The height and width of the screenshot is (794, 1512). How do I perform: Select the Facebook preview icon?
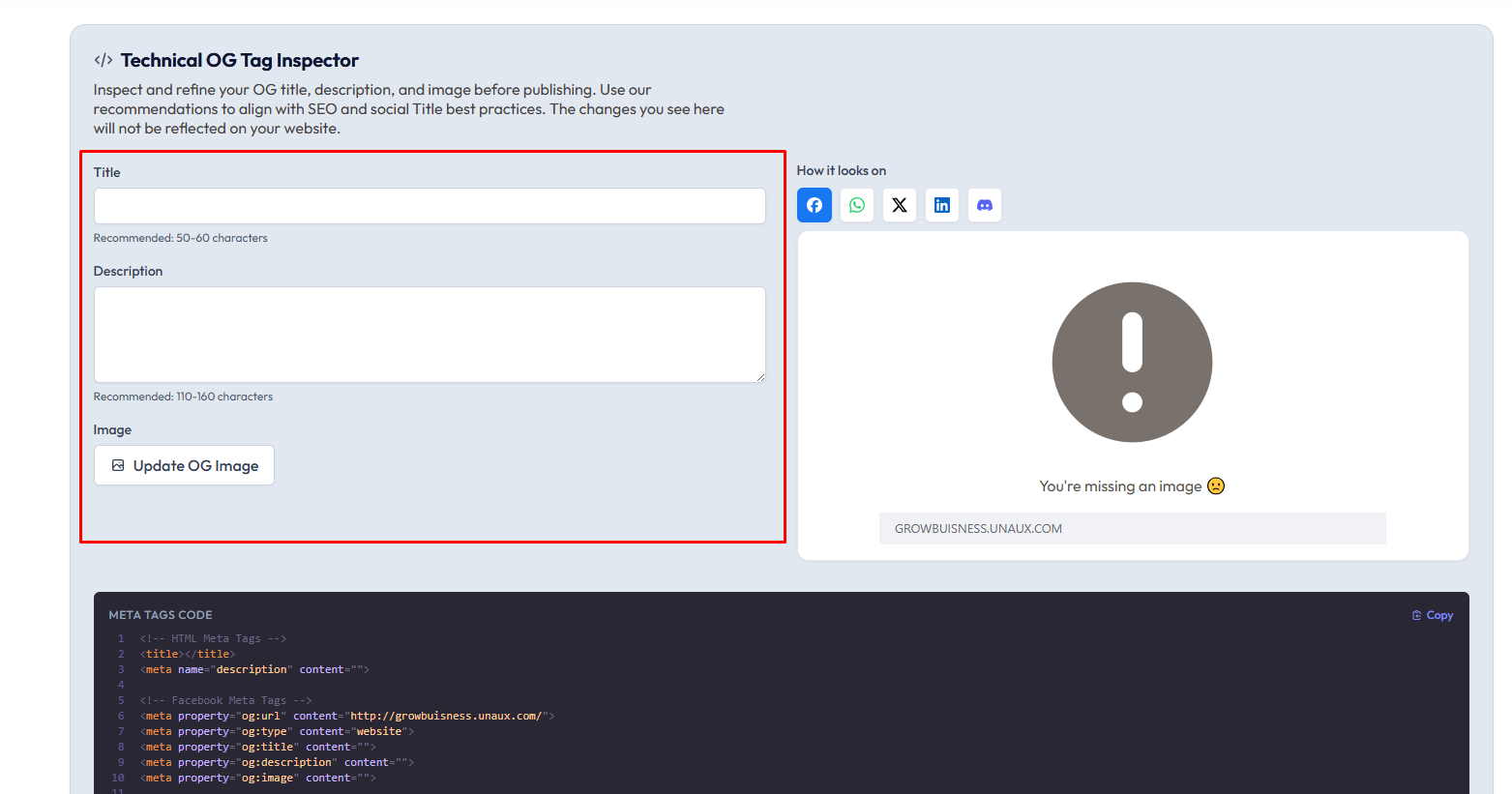815,205
